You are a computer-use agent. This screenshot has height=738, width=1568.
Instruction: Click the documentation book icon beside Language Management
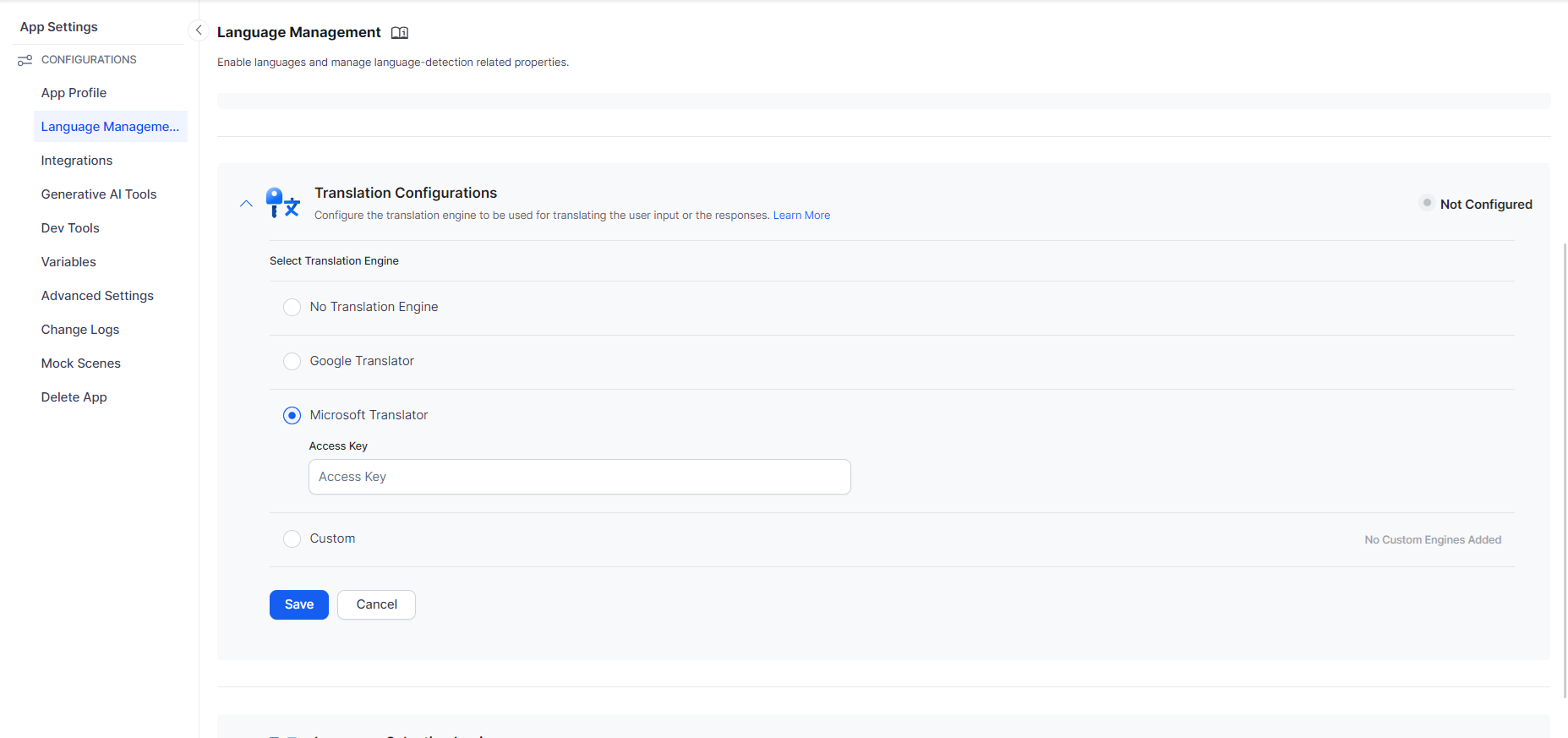click(400, 33)
